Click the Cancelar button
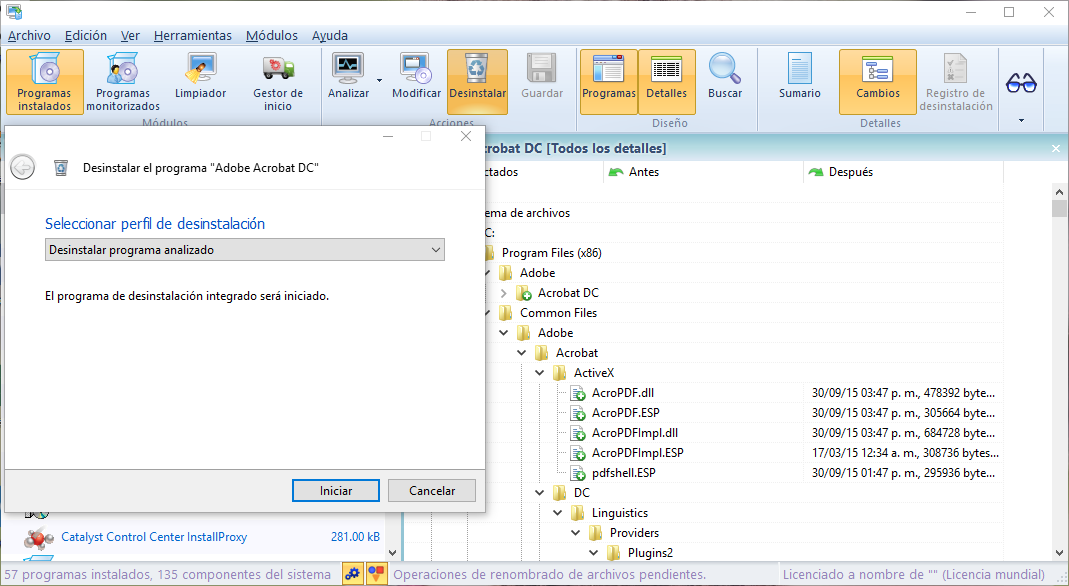 pos(432,491)
